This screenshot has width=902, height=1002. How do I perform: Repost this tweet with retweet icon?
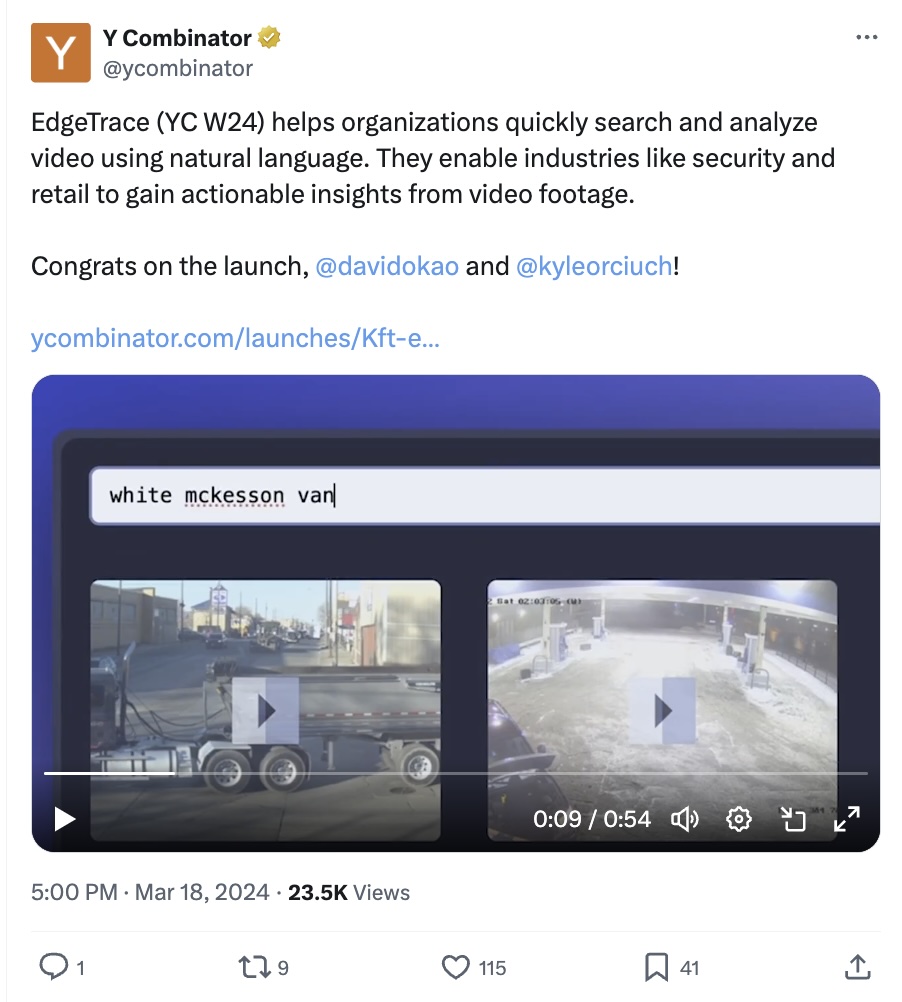(x=254, y=967)
